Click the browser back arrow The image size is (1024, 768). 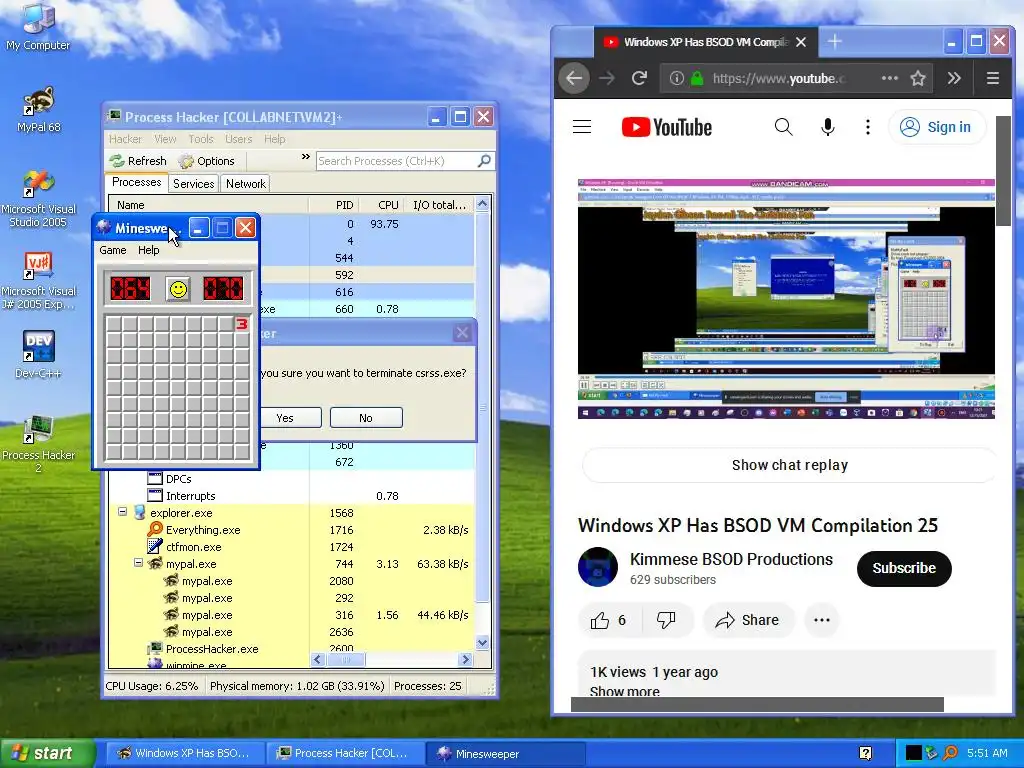click(574, 78)
